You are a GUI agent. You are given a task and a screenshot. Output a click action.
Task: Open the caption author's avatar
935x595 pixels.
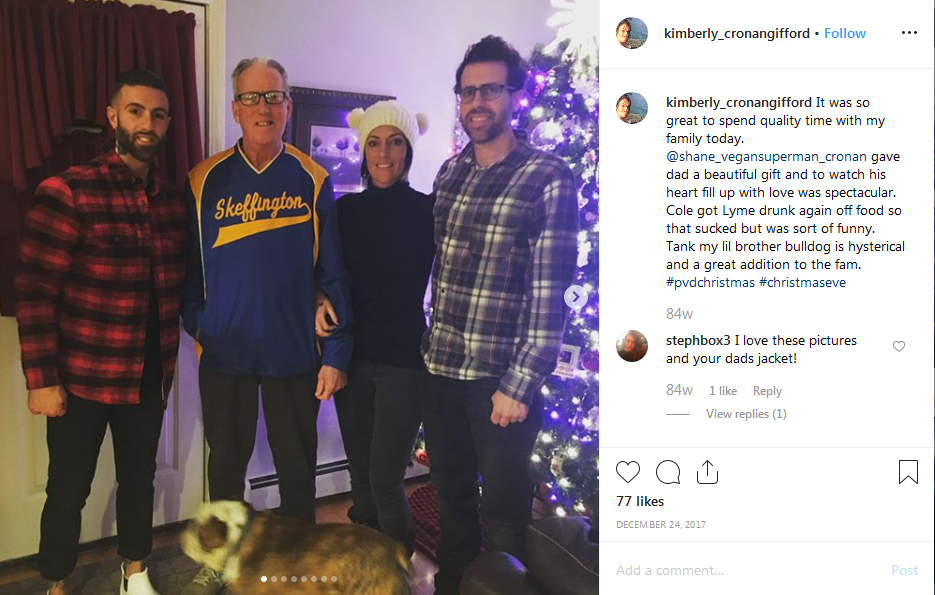click(x=631, y=108)
